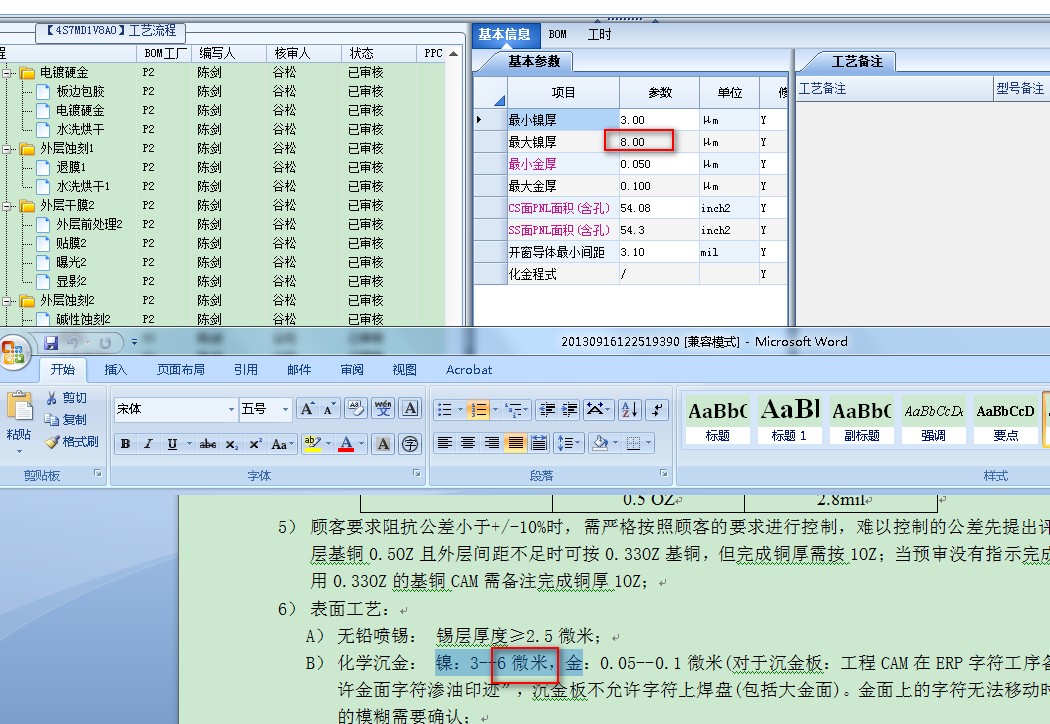1050x724 pixels.
Task: Click the enclosed character (字) button
Action: tap(410, 443)
